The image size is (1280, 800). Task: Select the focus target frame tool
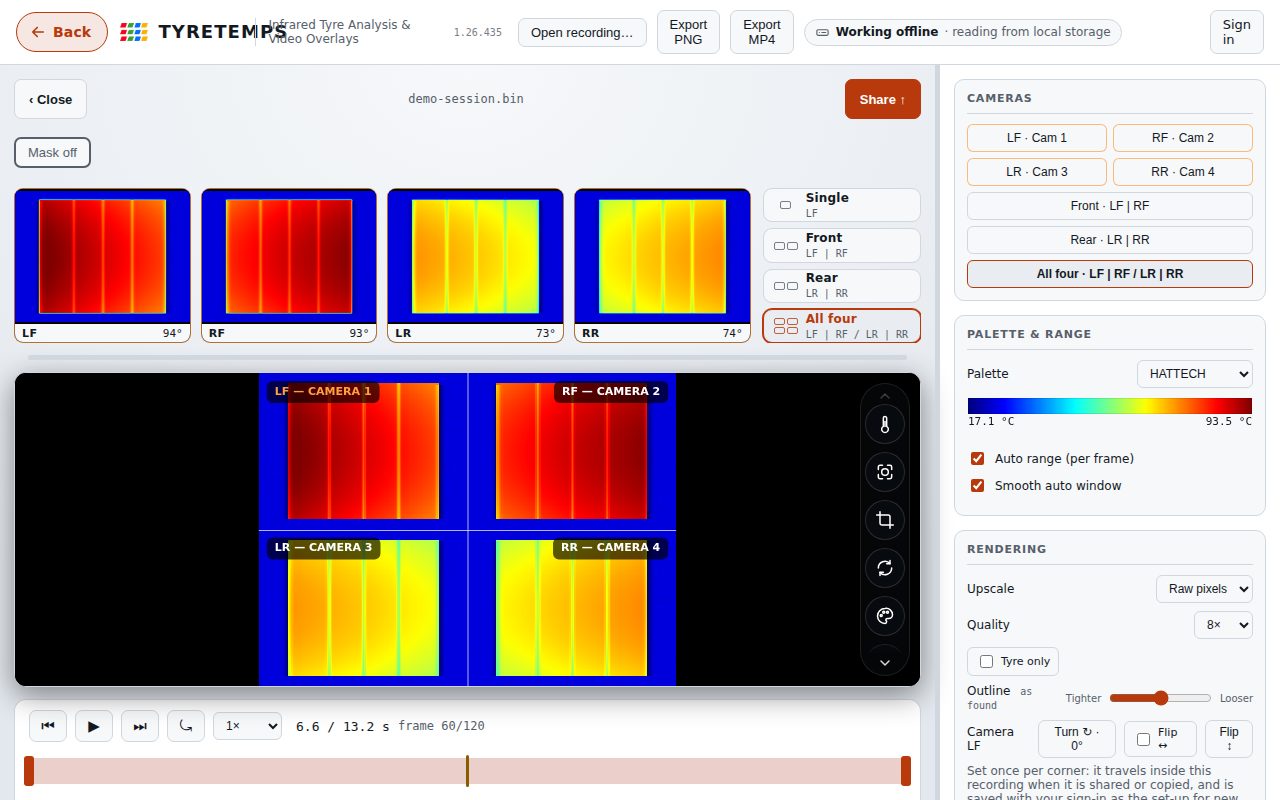pyautogui.click(x=885, y=472)
